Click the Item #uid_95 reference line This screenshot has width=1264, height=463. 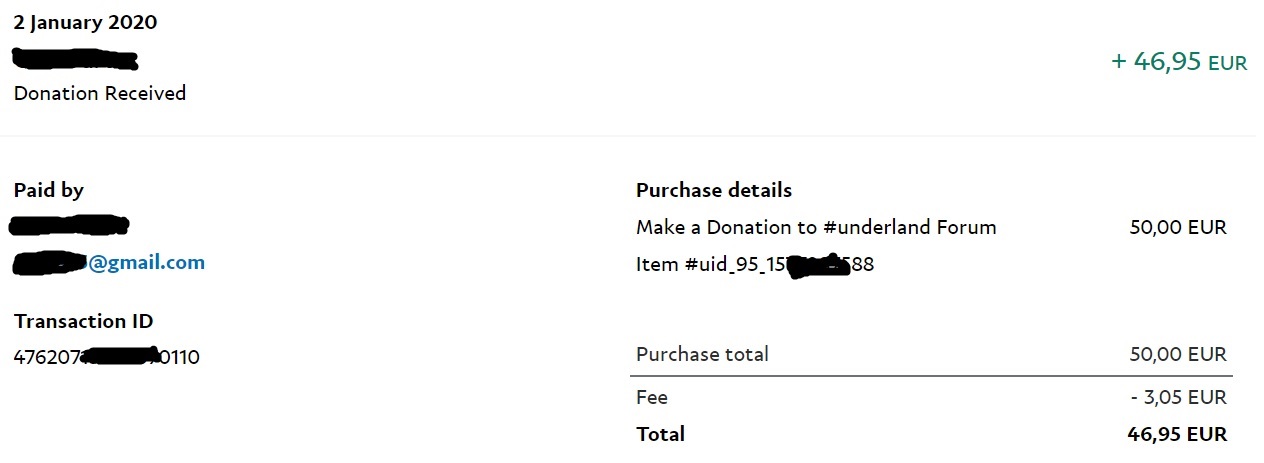(755, 265)
